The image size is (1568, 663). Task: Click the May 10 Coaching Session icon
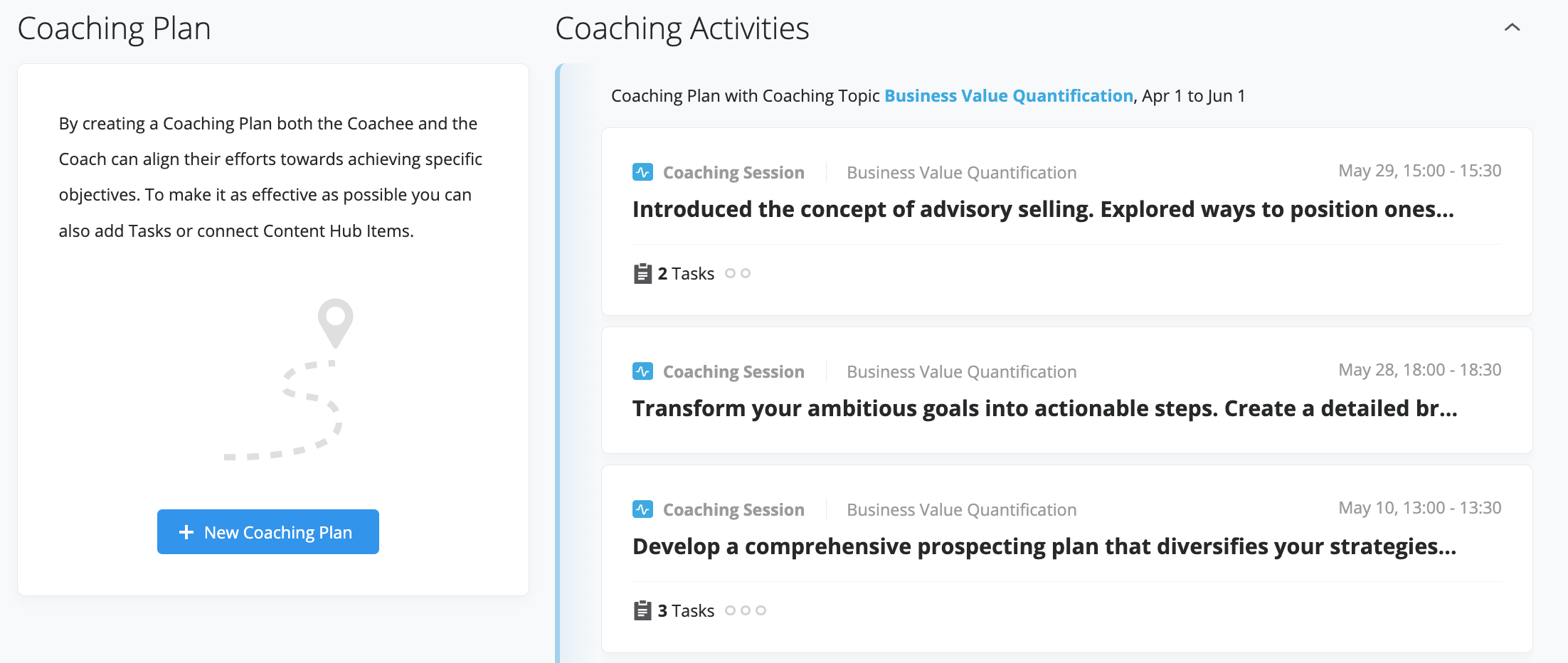pyautogui.click(x=642, y=509)
